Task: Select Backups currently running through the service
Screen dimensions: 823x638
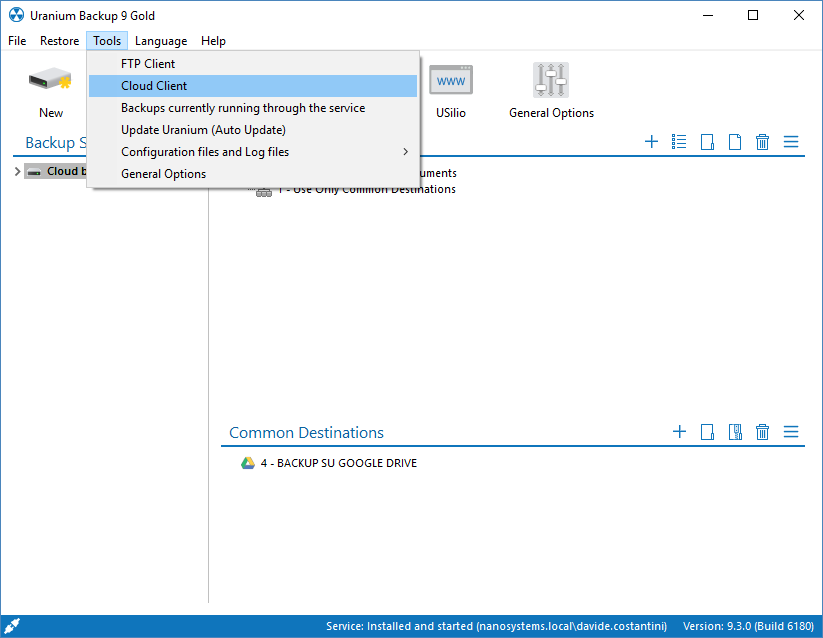Action: (x=253, y=108)
